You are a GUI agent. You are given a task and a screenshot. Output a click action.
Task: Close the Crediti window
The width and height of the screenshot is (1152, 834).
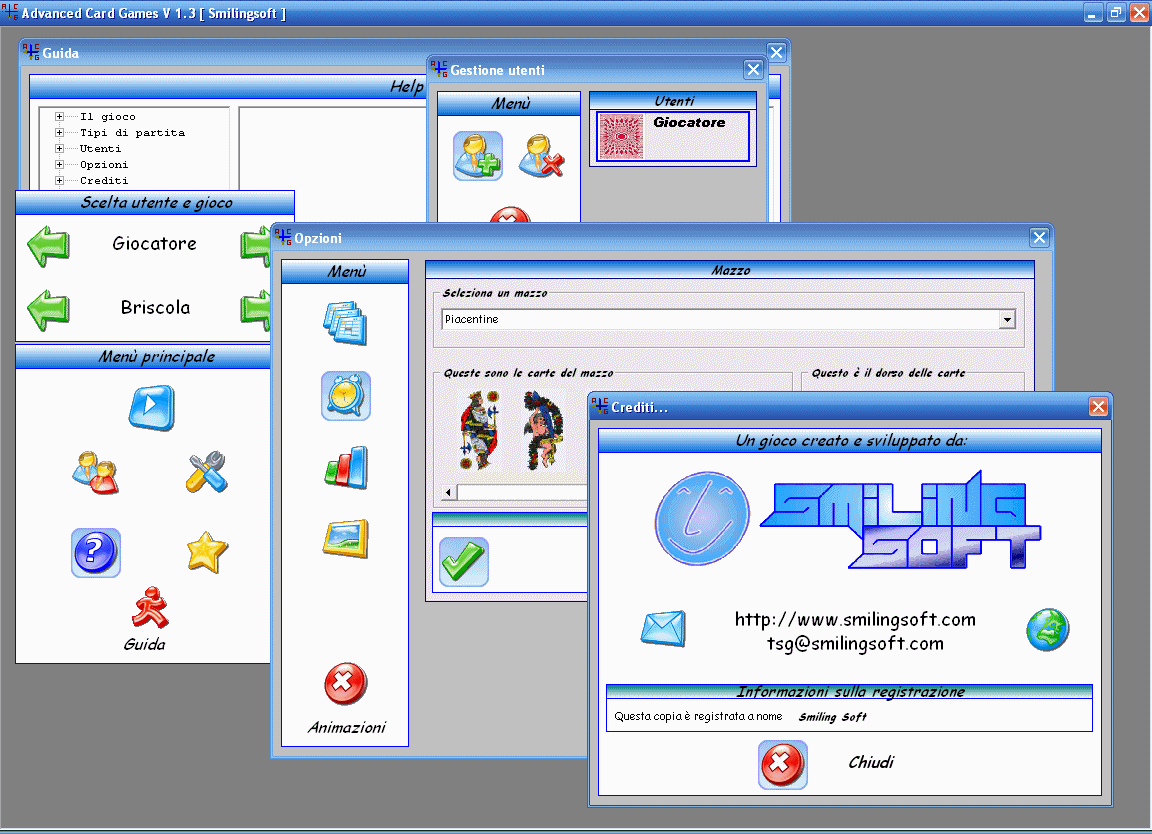click(1098, 407)
